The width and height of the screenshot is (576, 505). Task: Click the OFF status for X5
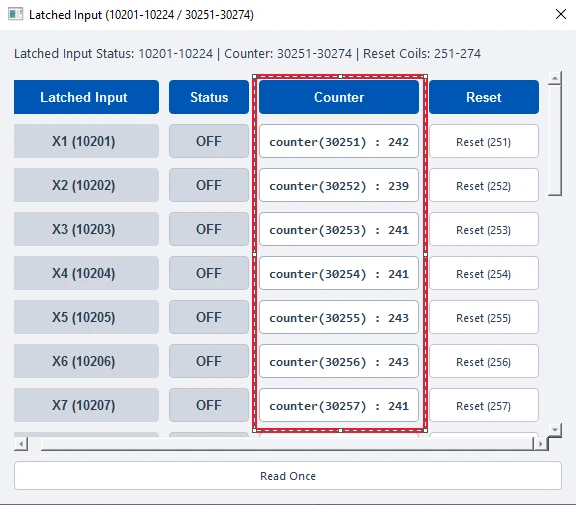209,318
